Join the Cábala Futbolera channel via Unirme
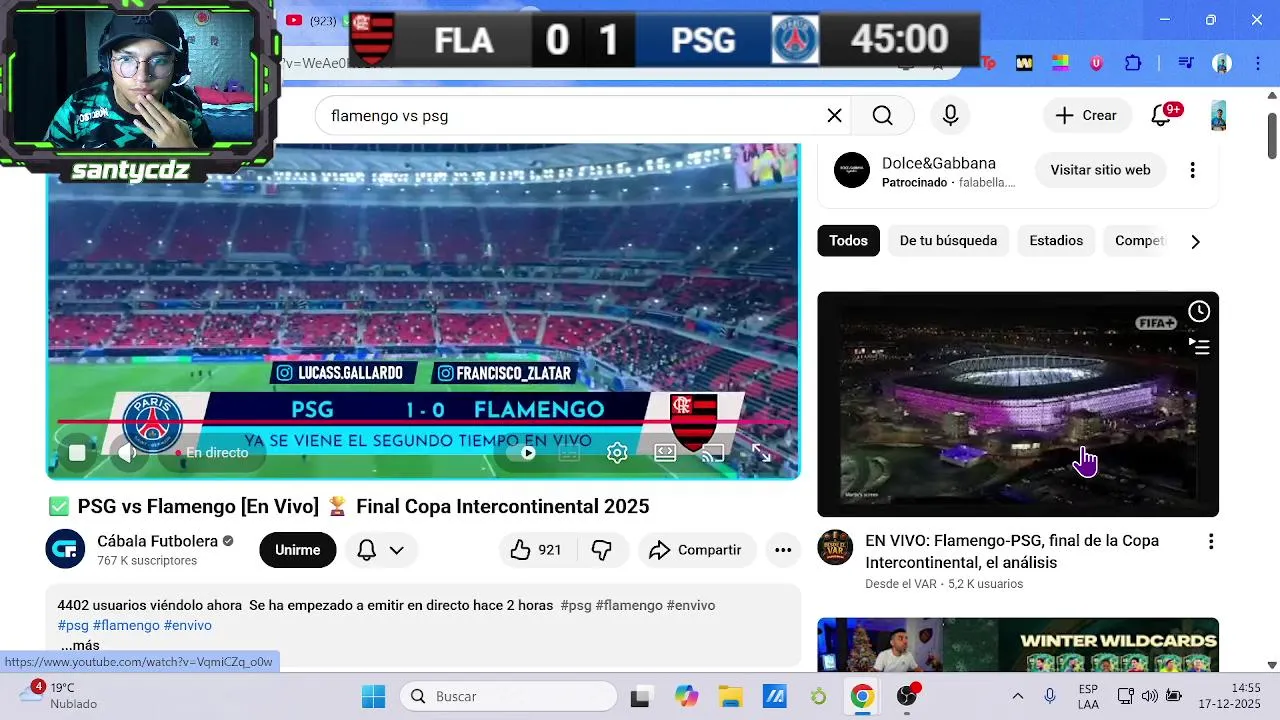1280x720 pixels. pos(298,550)
